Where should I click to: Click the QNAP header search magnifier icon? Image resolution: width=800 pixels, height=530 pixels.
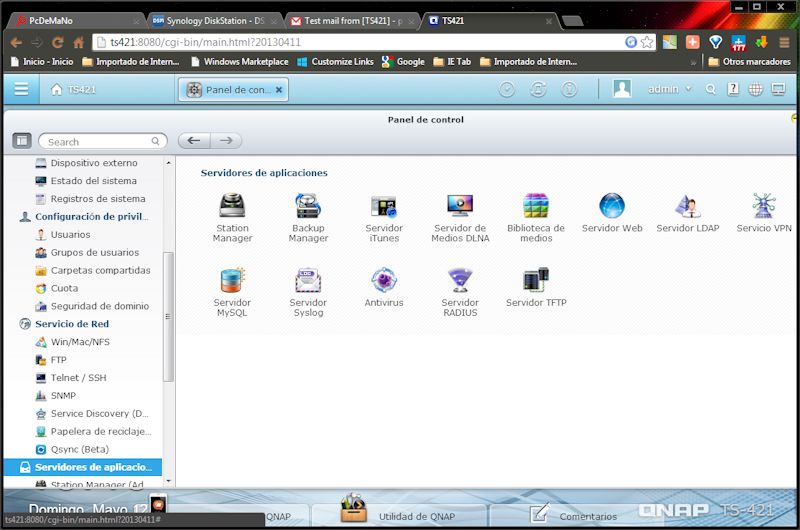tap(710, 89)
